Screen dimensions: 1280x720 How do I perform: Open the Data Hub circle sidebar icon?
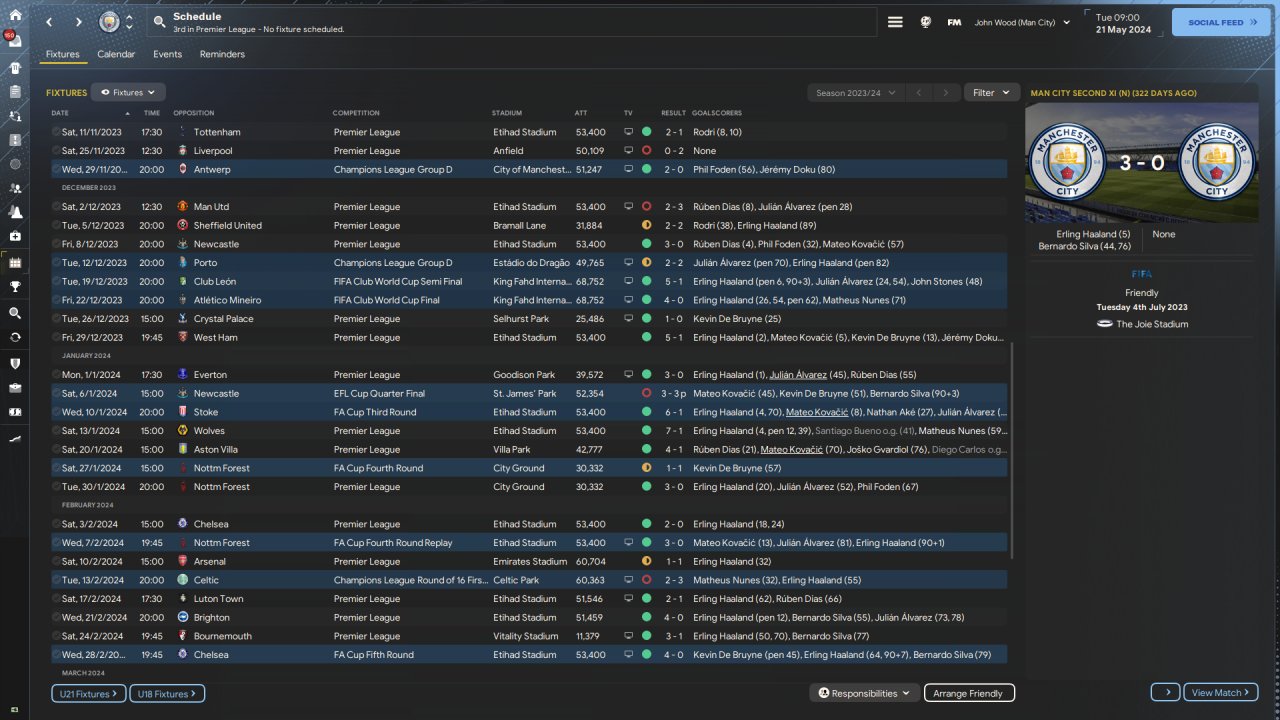pyautogui.click(x=15, y=164)
